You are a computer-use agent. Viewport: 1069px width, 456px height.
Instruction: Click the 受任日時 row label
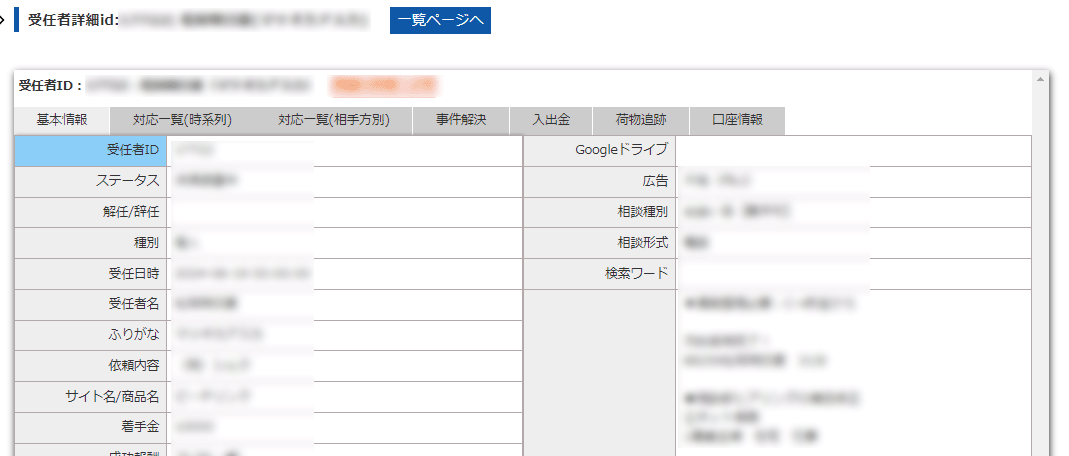(x=91, y=273)
